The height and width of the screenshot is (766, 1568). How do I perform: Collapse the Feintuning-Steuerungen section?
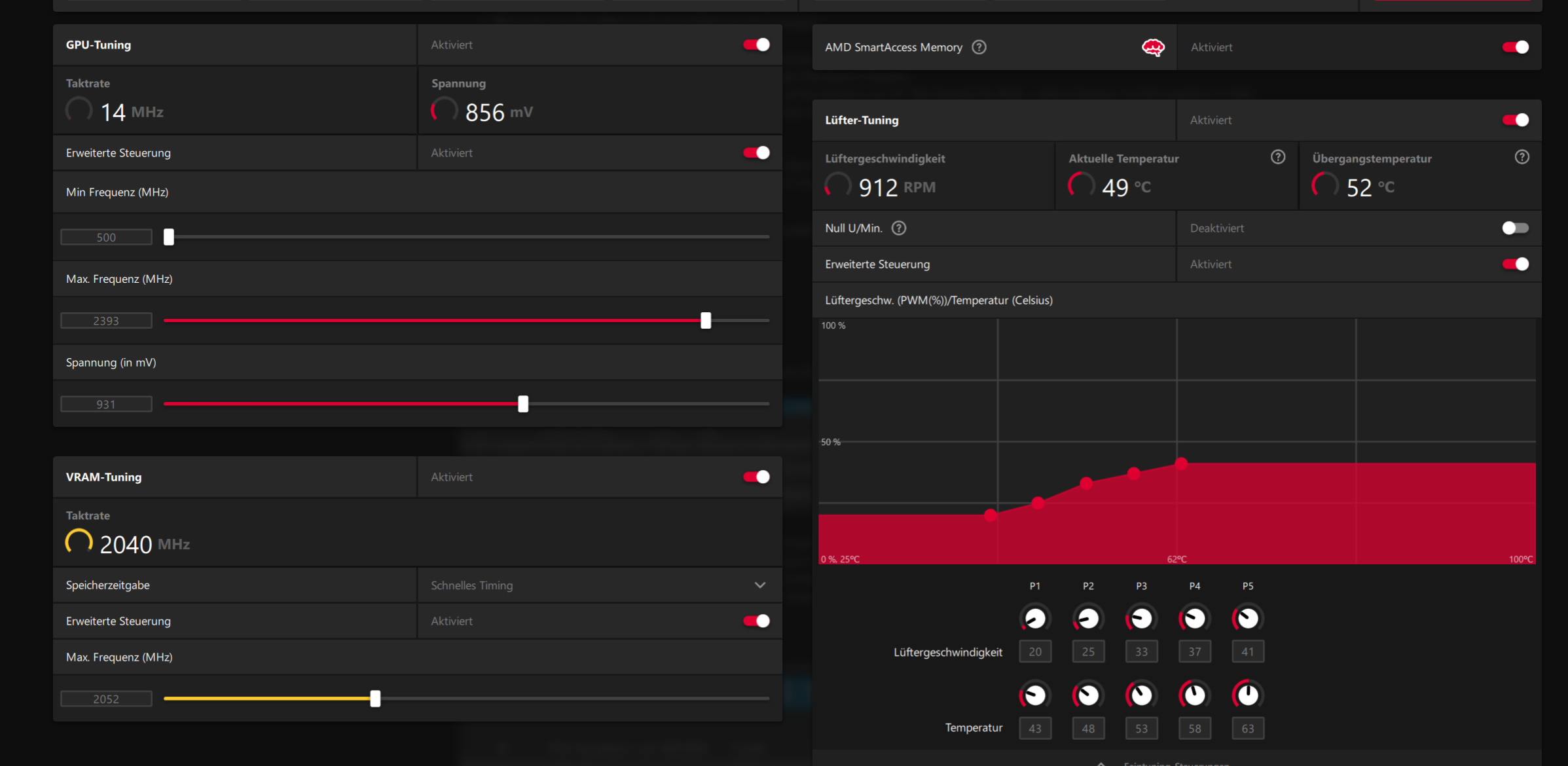[x=1101, y=763]
